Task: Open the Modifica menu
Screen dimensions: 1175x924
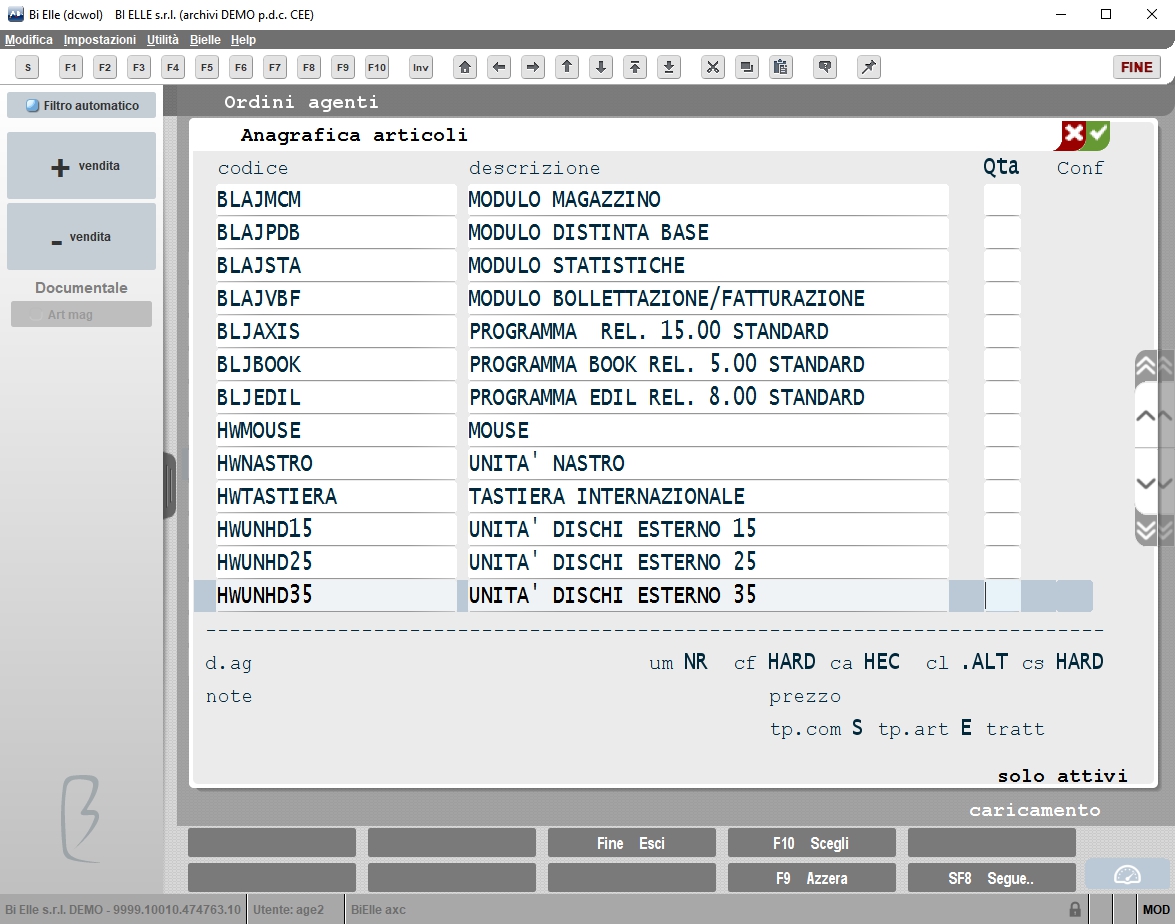Action: tap(28, 40)
